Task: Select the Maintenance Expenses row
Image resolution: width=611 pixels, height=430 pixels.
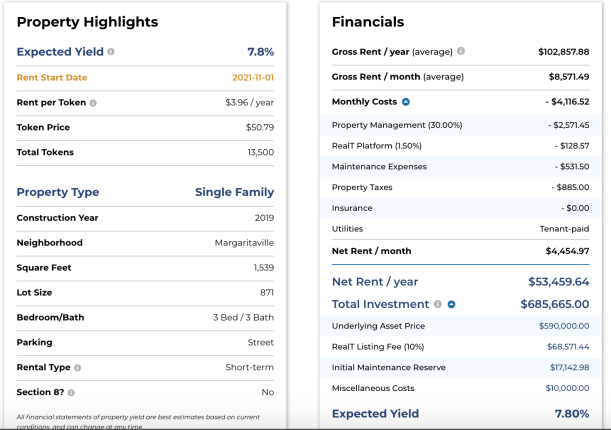Action: (460, 166)
